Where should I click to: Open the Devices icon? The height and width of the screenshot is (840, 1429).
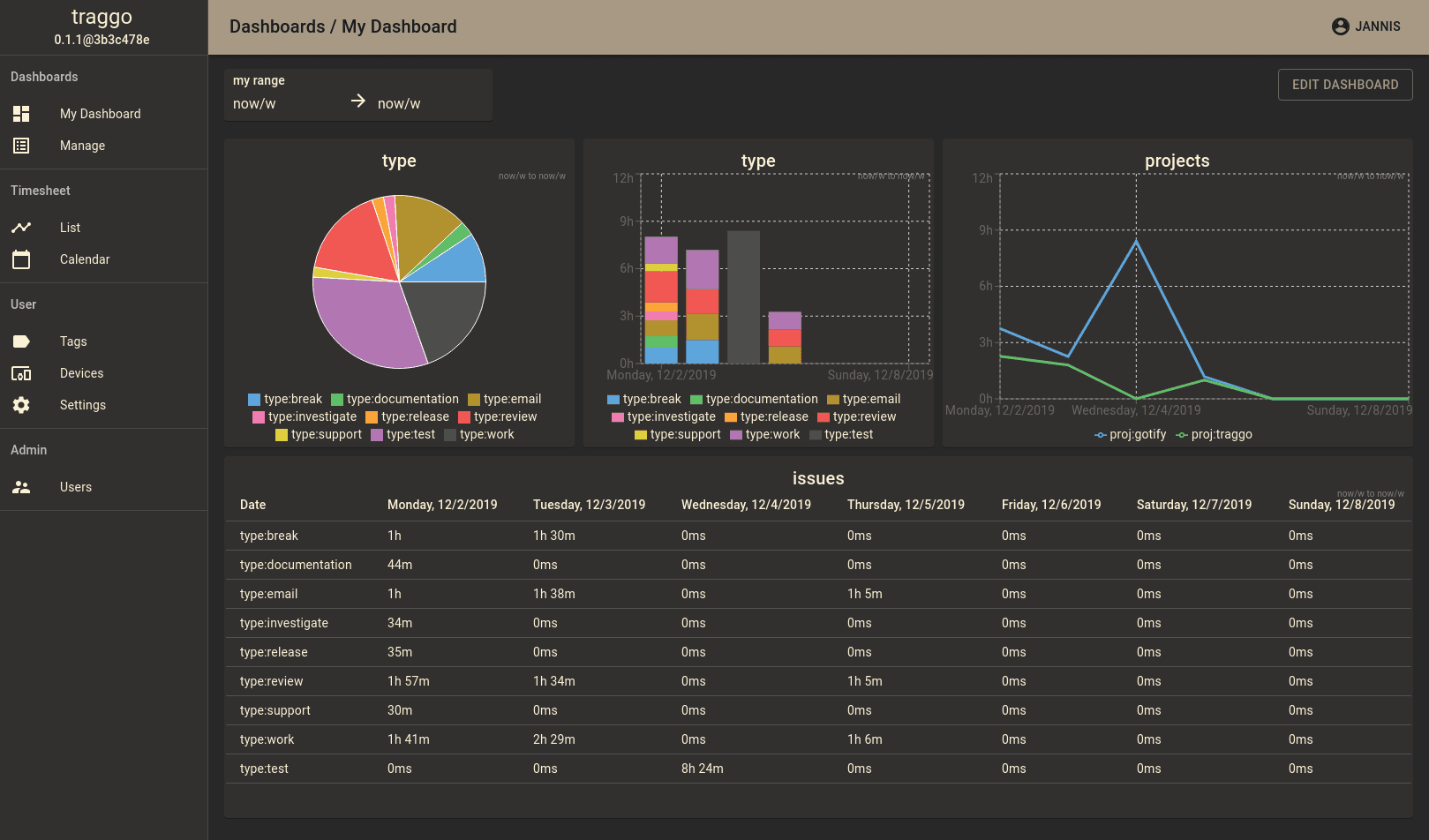[x=21, y=372]
